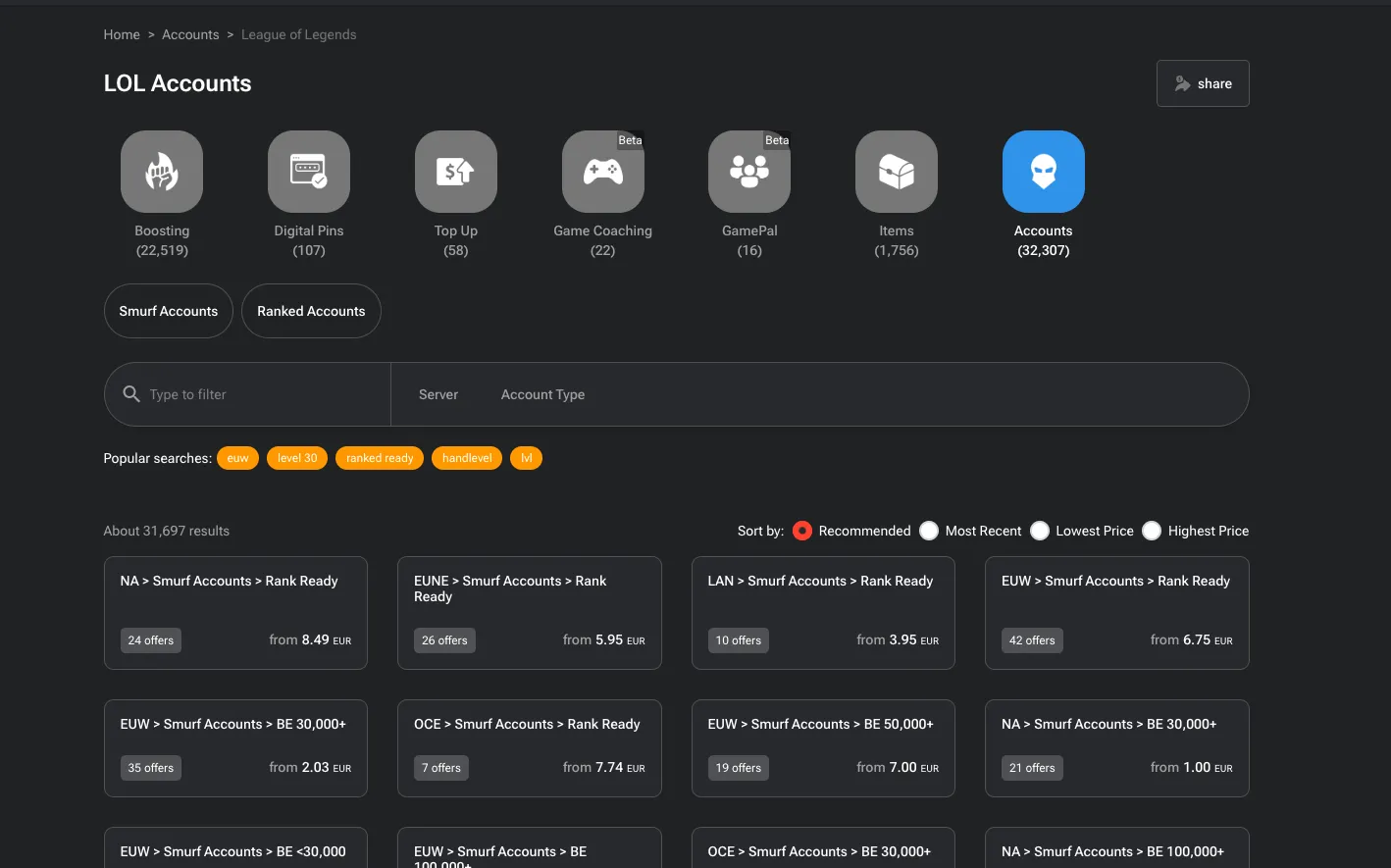This screenshot has height=868, width=1391.
Task: Open EUW Smurf Accounts BE 30,000+ card
Action: tap(235, 748)
